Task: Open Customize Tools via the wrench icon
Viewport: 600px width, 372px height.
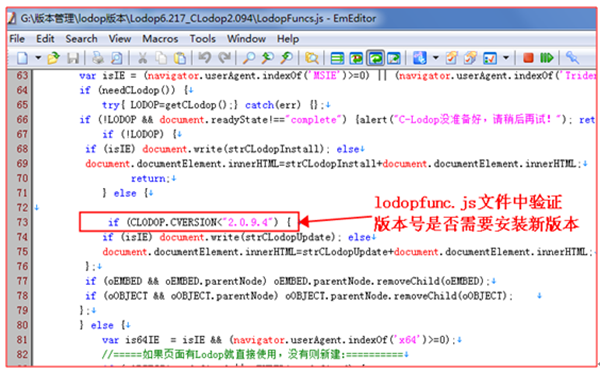Action: [x=572, y=58]
